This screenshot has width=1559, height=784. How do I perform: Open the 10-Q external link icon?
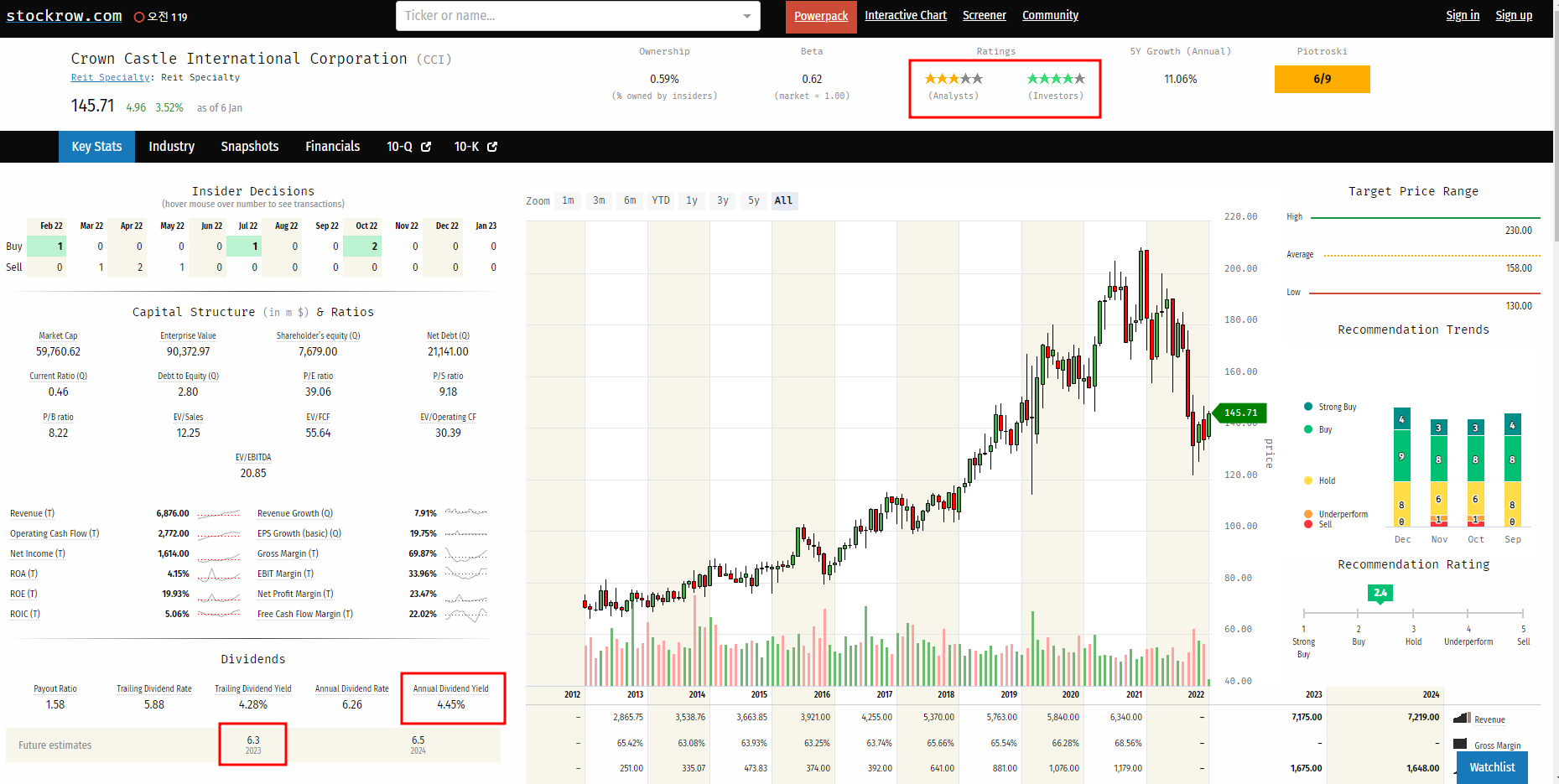coord(426,147)
